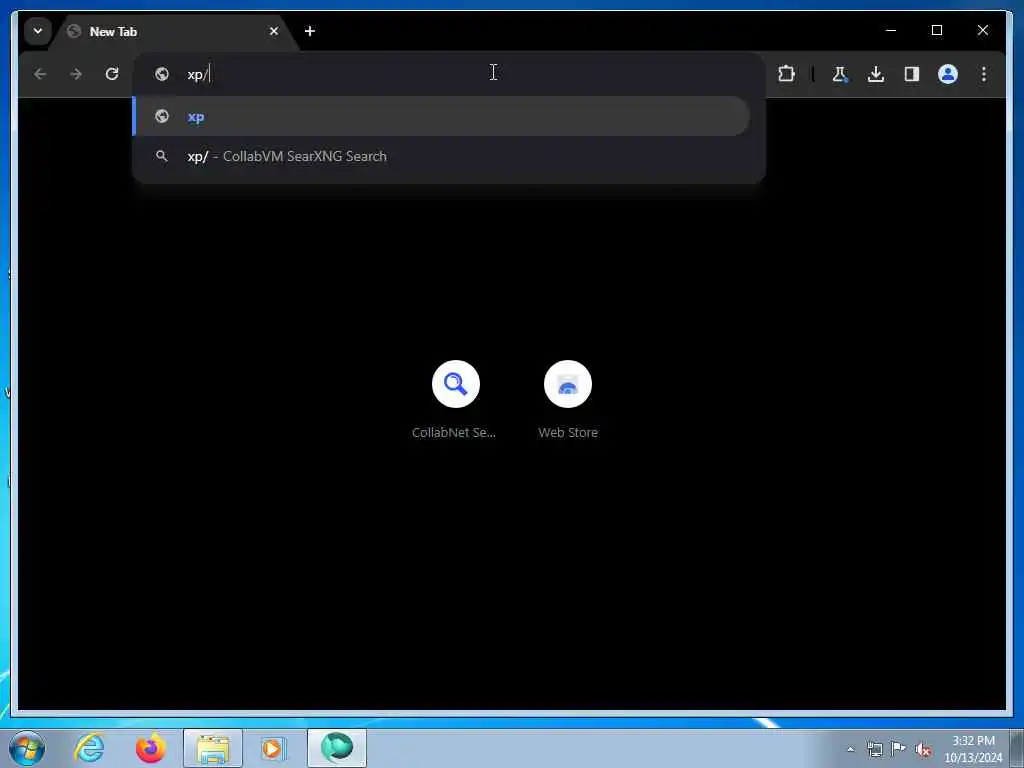Click the Show desktop strip

[x=1017, y=748]
